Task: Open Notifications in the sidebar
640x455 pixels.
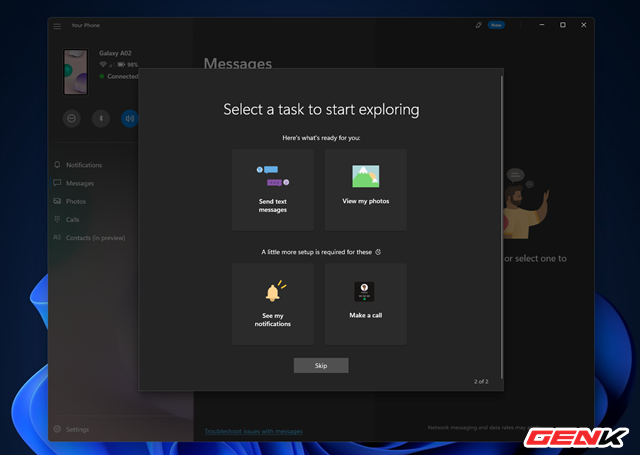Action: click(84, 165)
